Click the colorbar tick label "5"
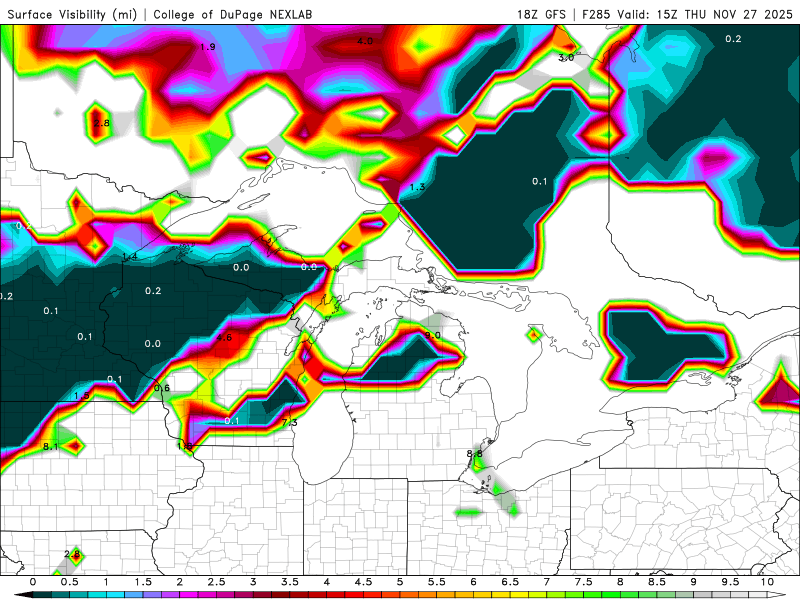Screen dimensions: 800x600 [x=400, y=582]
